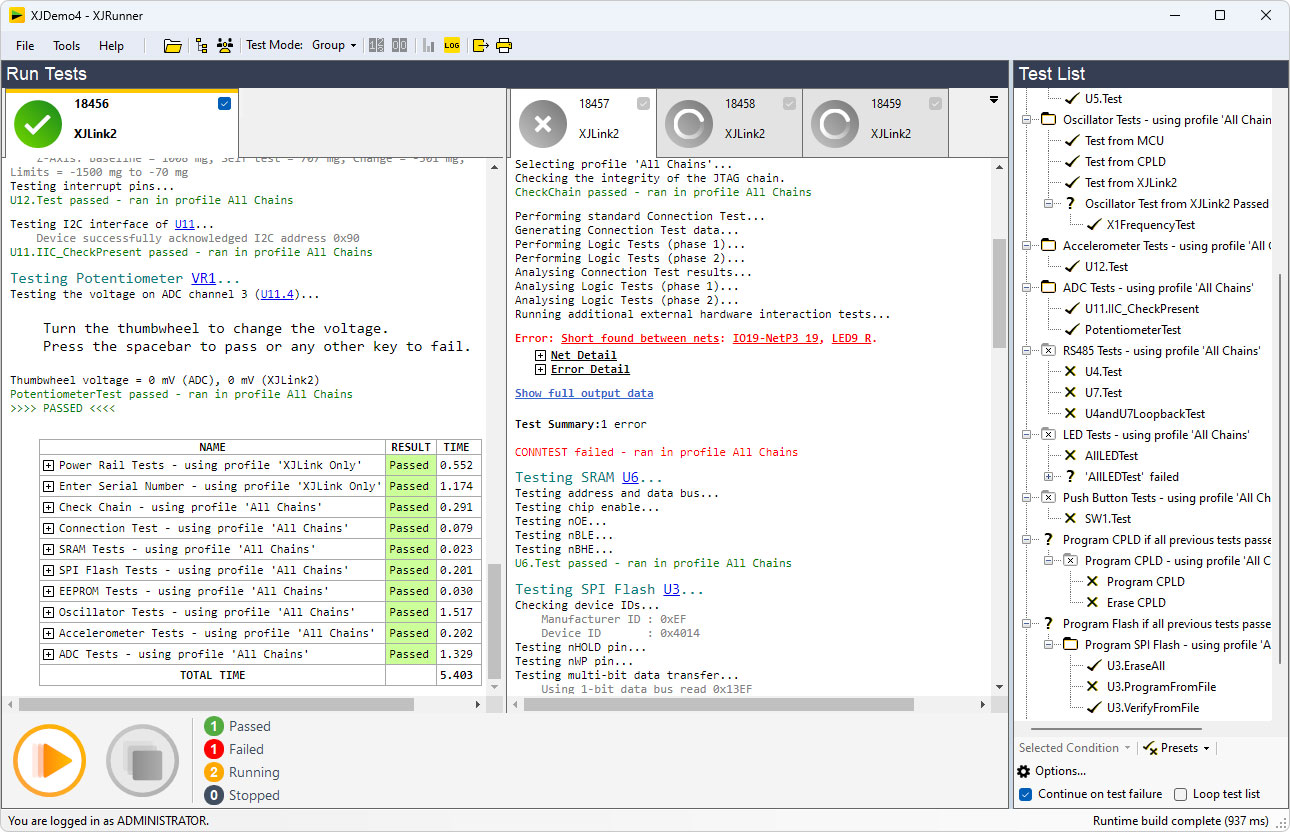Screen dimensions: 1290x832
Task: Follow the LED9 R net link
Action: coord(850,338)
